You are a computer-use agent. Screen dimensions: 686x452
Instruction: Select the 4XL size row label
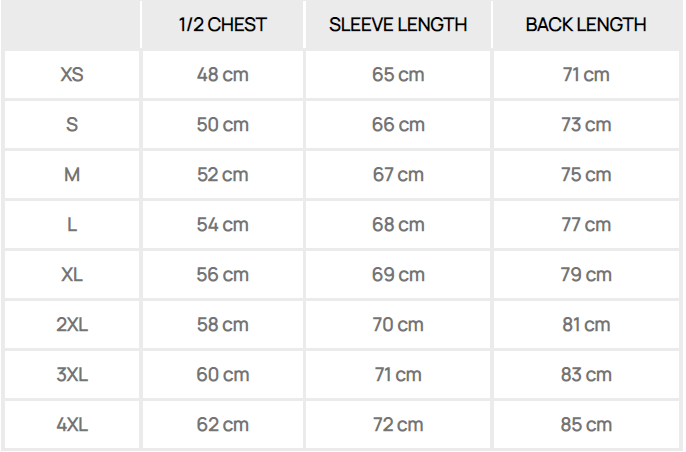click(x=72, y=425)
